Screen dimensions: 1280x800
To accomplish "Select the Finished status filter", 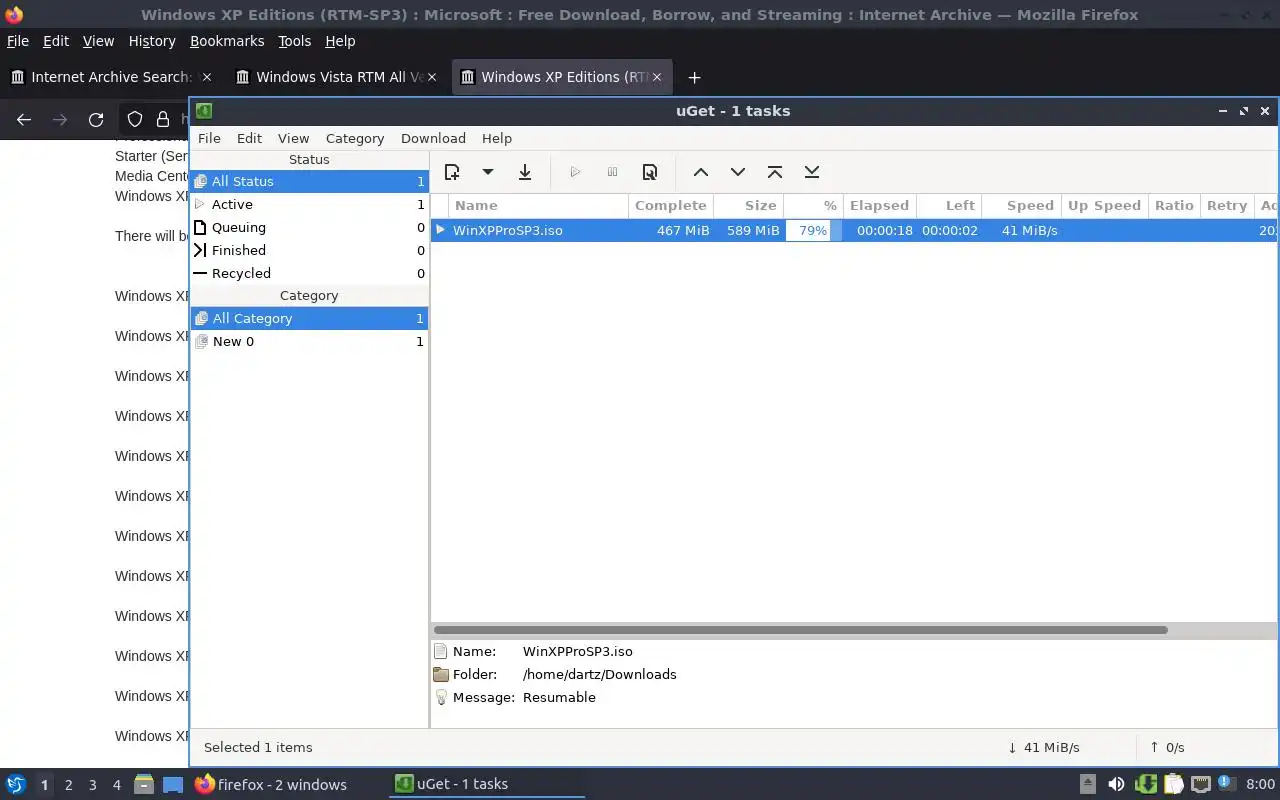I will [x=309, y=250].
